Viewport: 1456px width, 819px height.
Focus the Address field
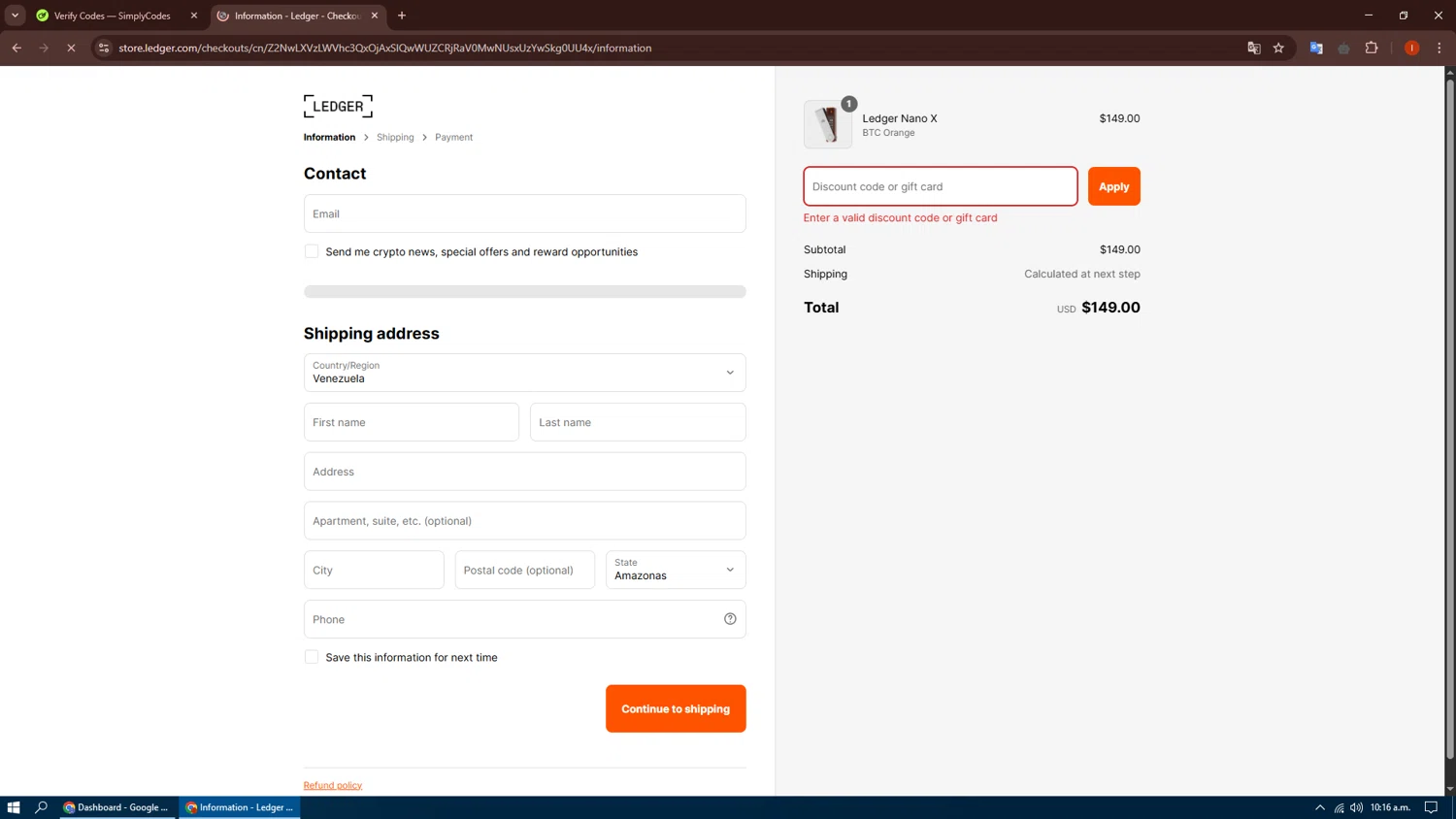pos(525,472)
